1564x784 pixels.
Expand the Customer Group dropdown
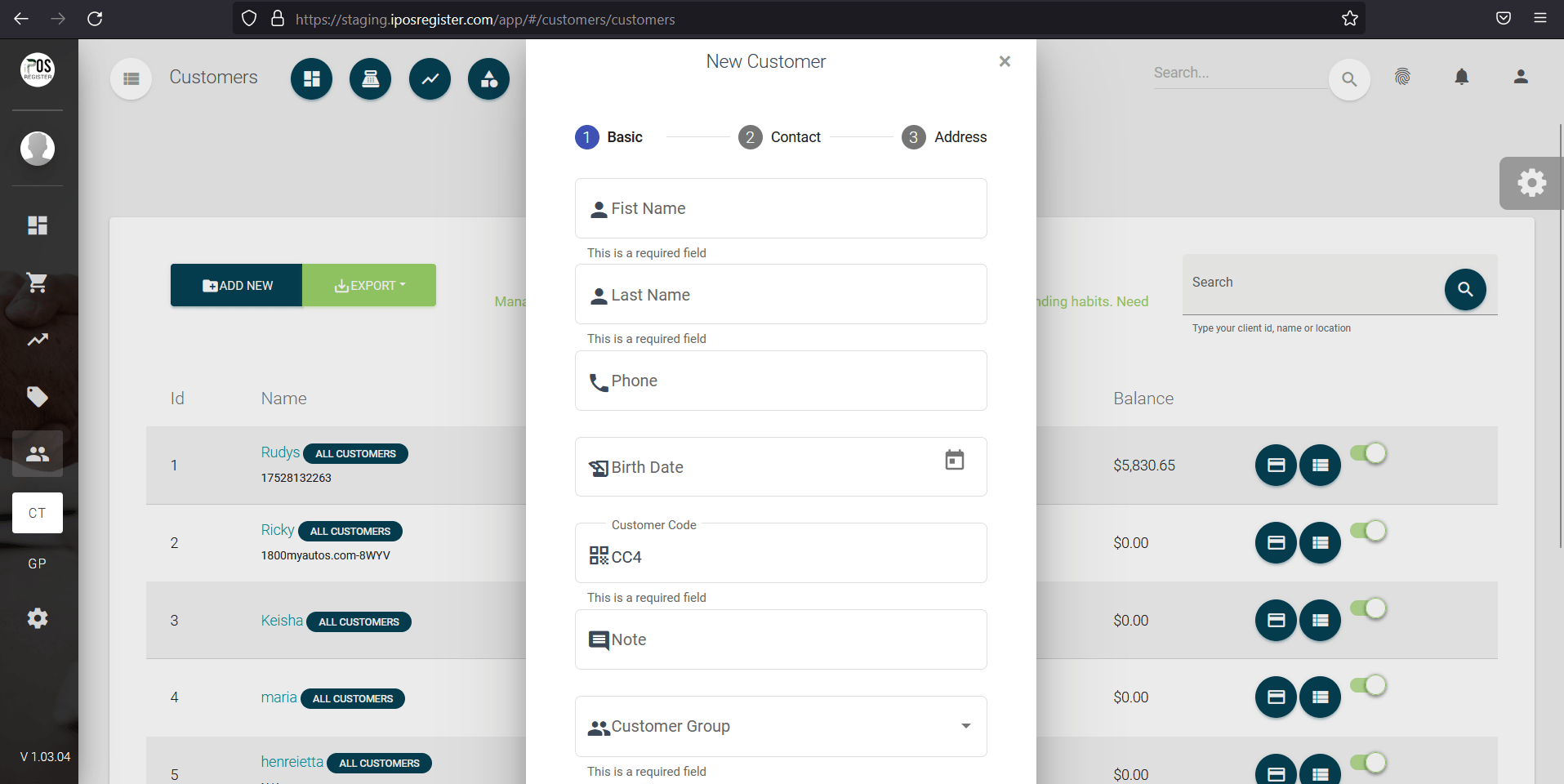click(965, 726)
